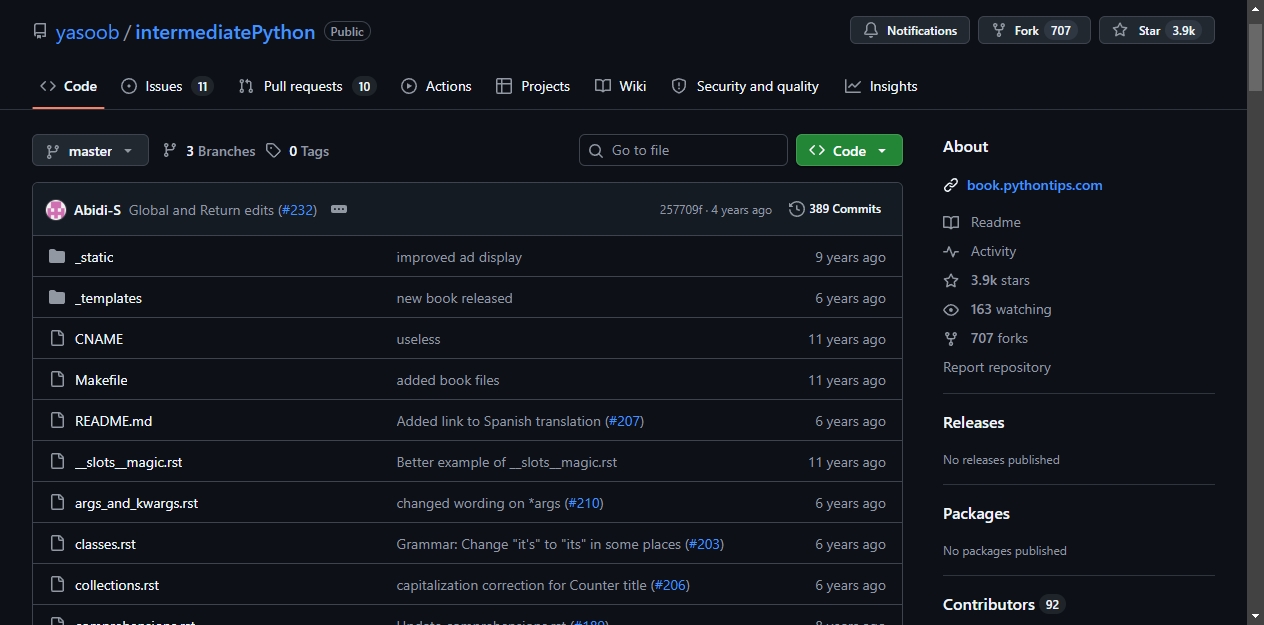1264x625 pixels.
Task: Open the 'new book released' commit message
Action: tap(454, 298)
